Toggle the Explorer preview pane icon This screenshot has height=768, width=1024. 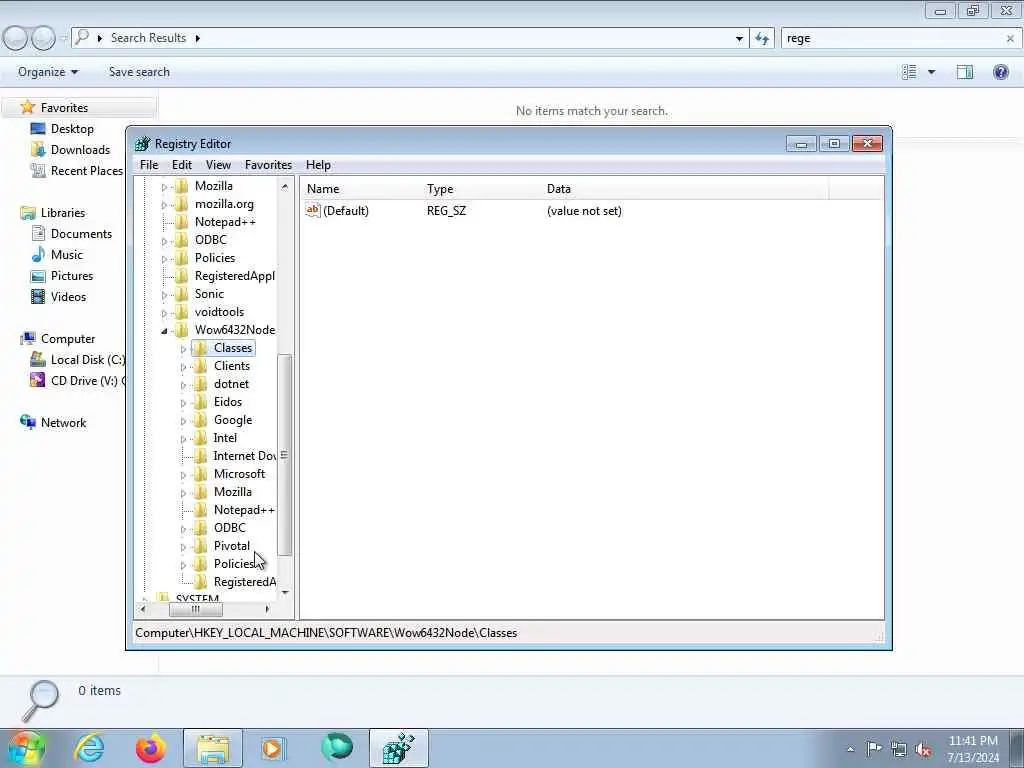(x=965, y=72)
